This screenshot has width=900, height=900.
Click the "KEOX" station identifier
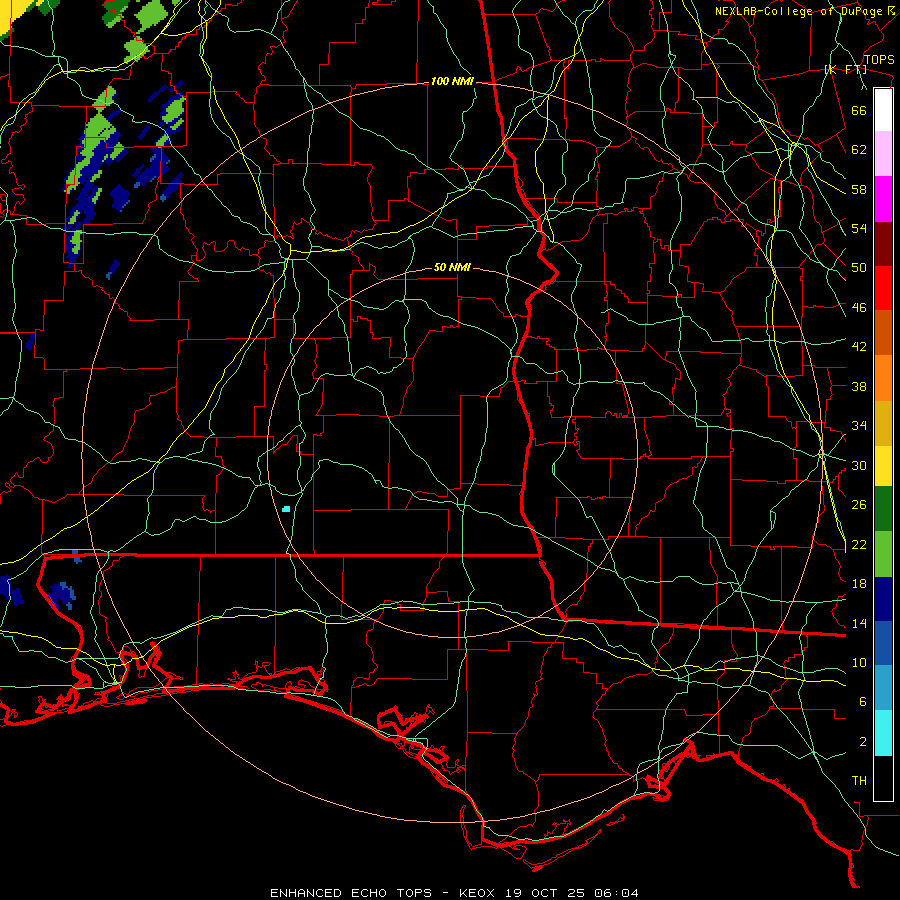click(x=479, y=893)
